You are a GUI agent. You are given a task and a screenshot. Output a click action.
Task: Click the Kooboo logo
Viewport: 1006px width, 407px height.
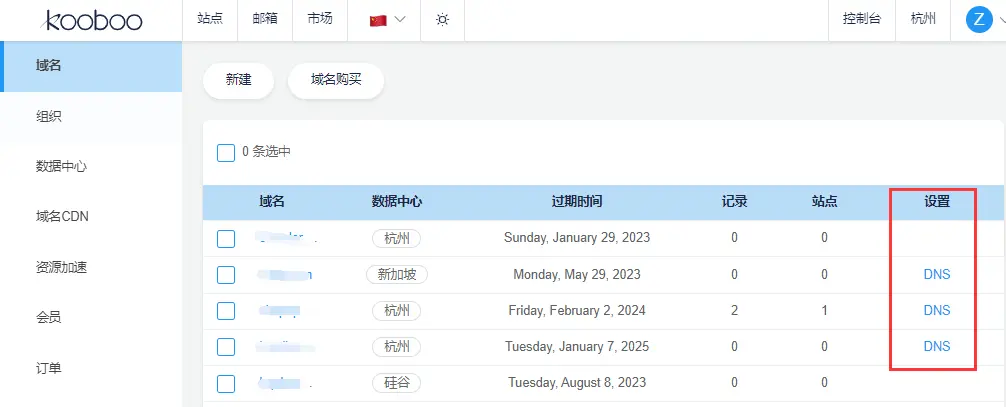[x=93, y=20]
